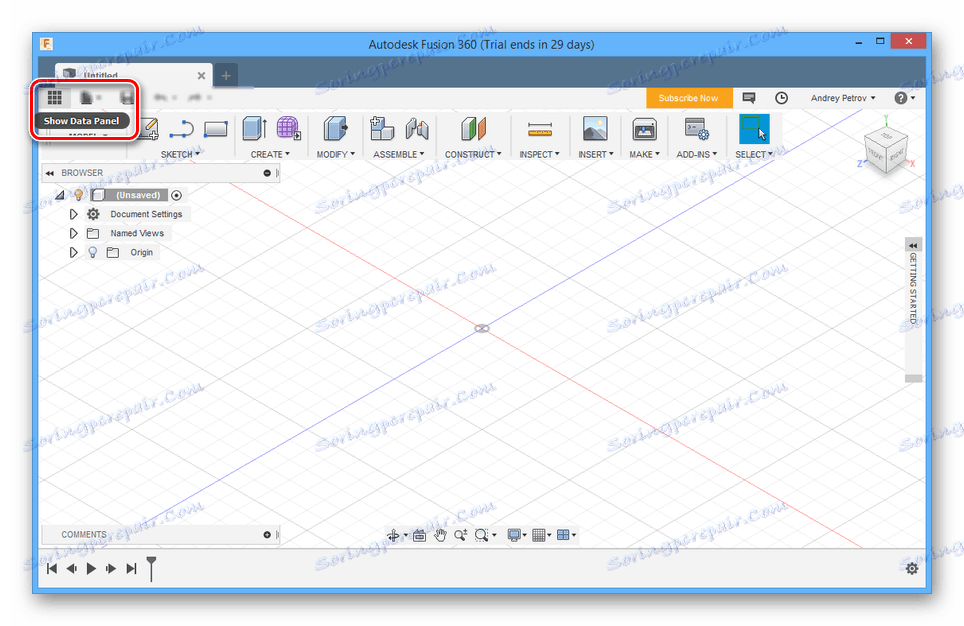Image resolution: width=964 pixels, height=626 pixels.
Task: Open the ADD-INS menu
Action: click(697, 154)
